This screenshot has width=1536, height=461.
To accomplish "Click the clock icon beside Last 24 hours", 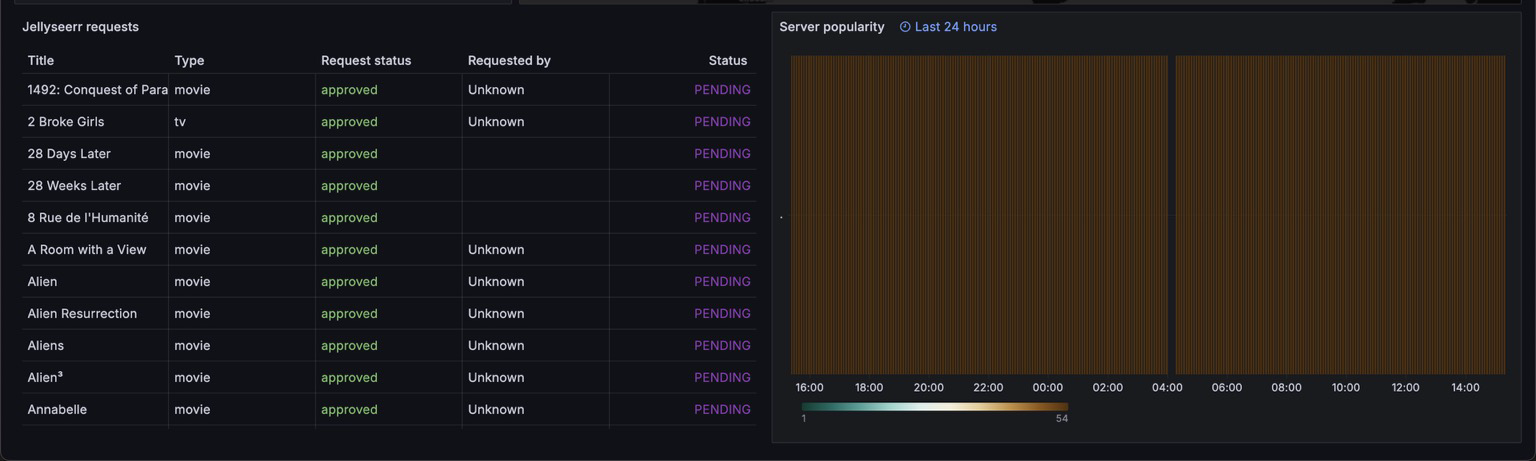I will point(905,27).
